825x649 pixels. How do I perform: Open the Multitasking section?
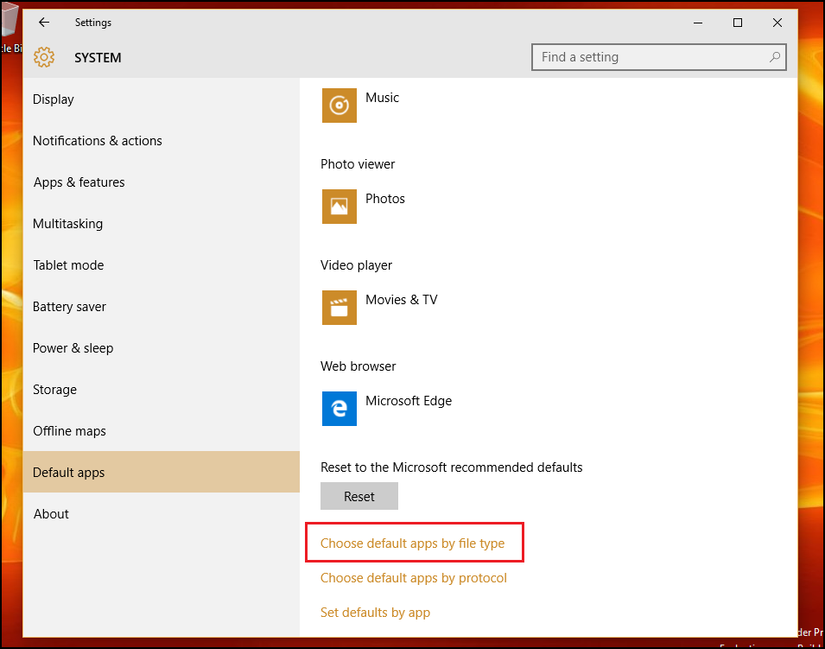point(67,224)
